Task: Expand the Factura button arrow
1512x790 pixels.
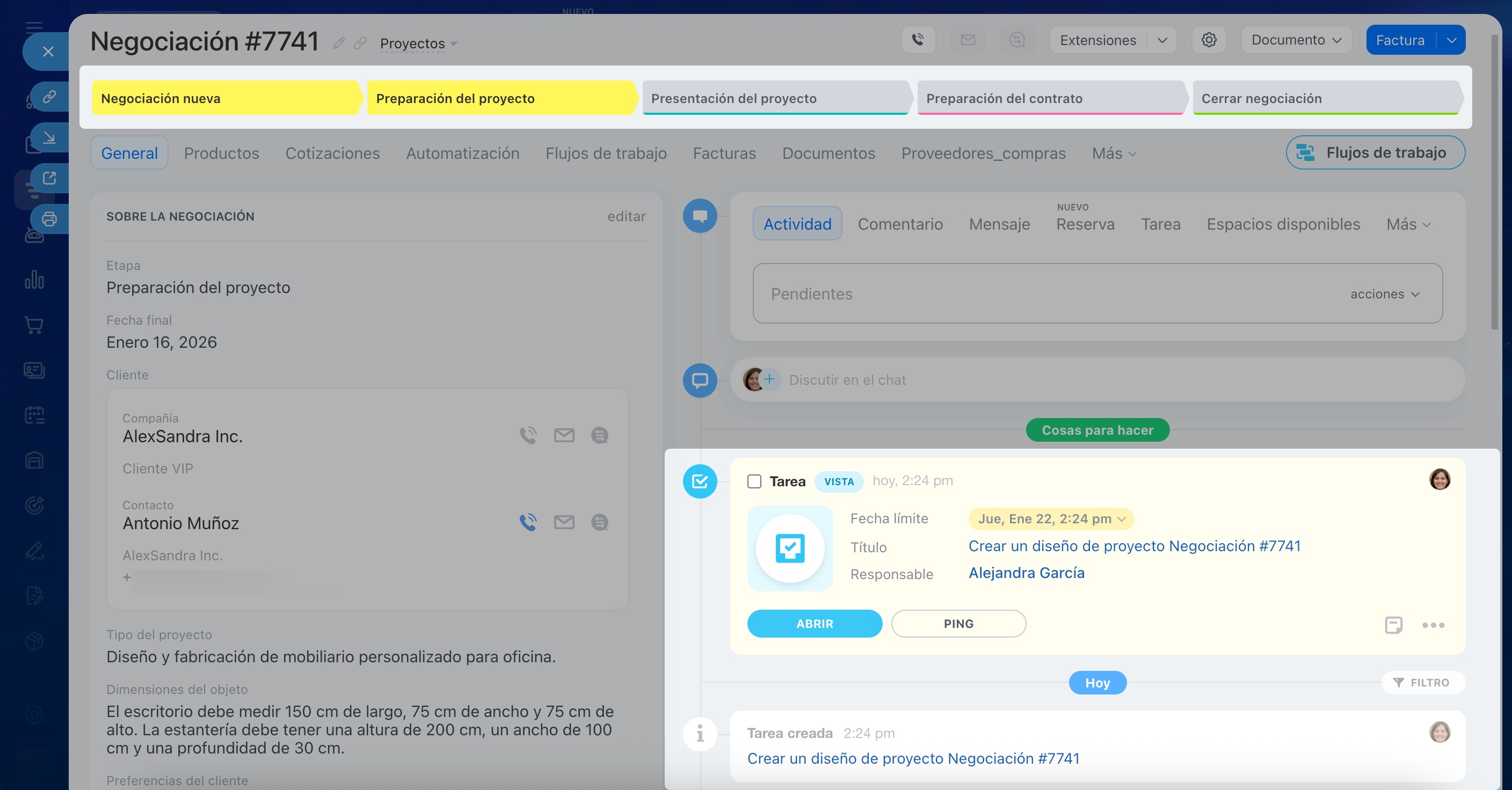Action: point(1451,40)
